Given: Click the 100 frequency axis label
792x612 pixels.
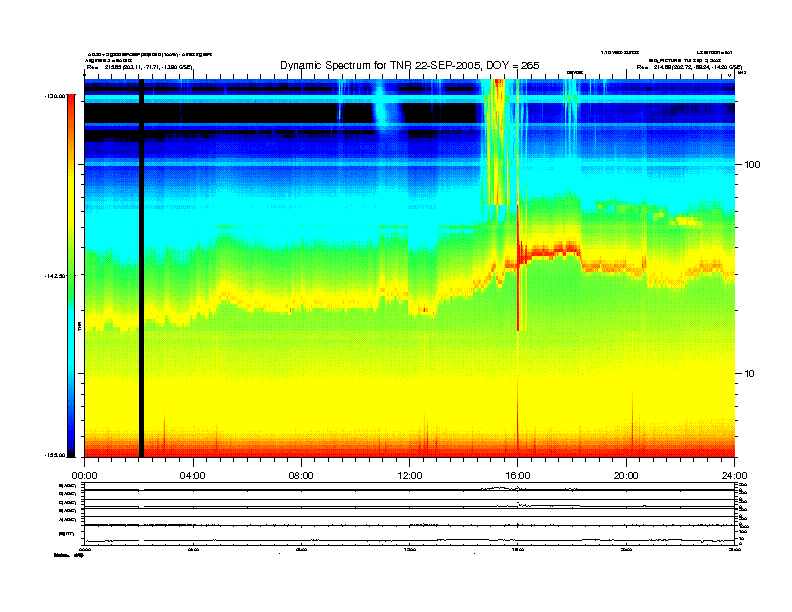Looking at the screenshot, I should pos(752,165).
